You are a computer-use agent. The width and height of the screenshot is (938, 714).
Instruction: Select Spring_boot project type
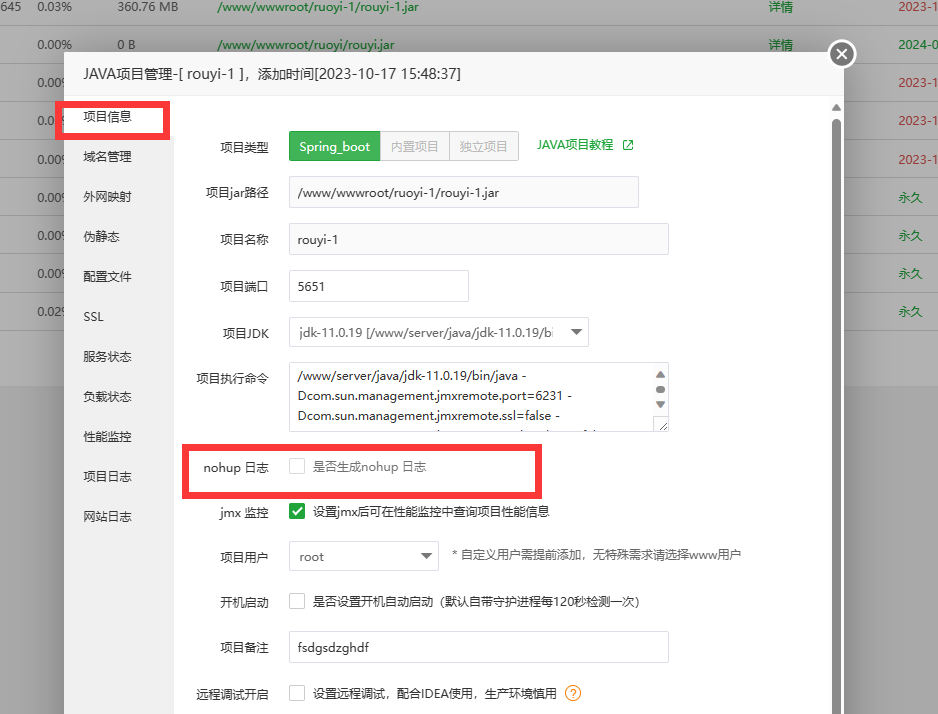point(334,147)
